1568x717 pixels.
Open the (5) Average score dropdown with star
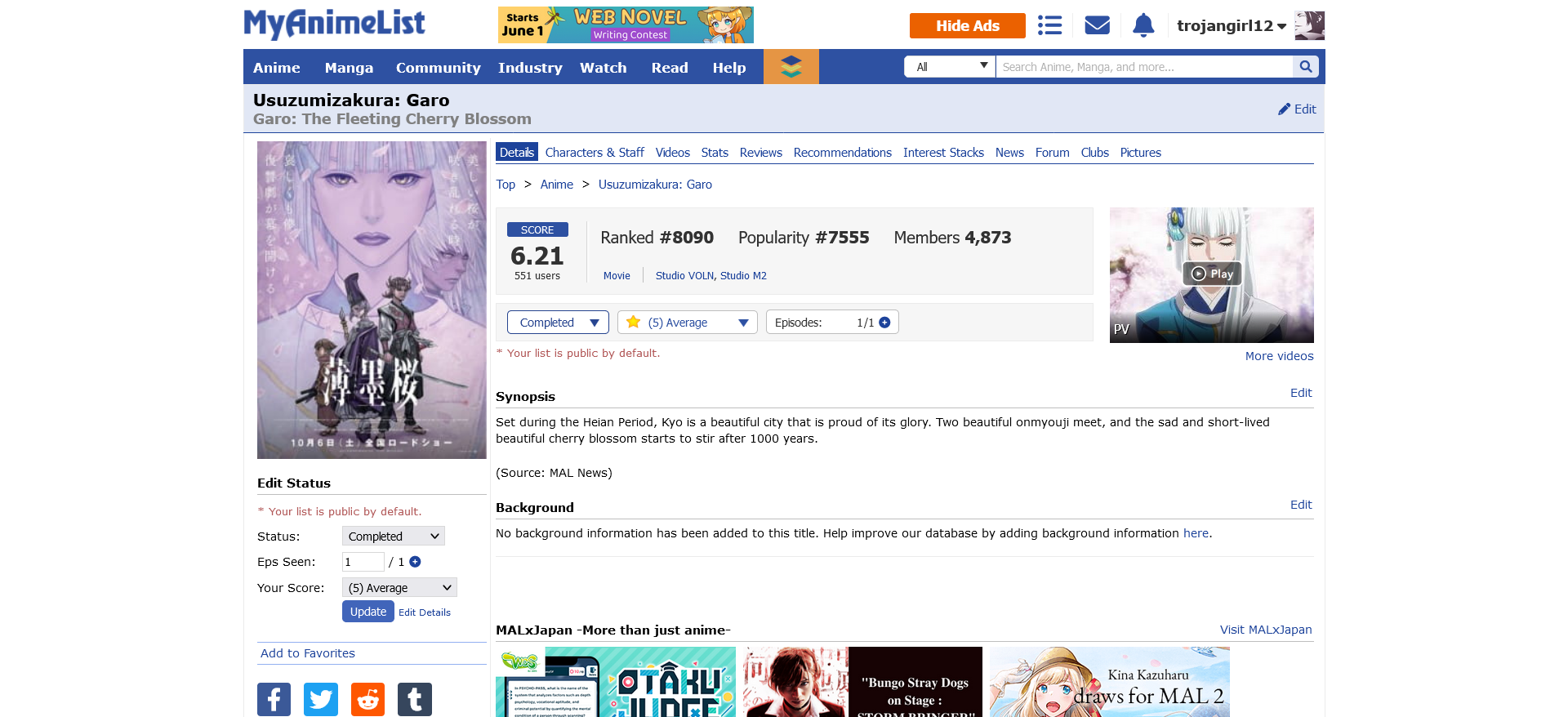coord(688,323)
